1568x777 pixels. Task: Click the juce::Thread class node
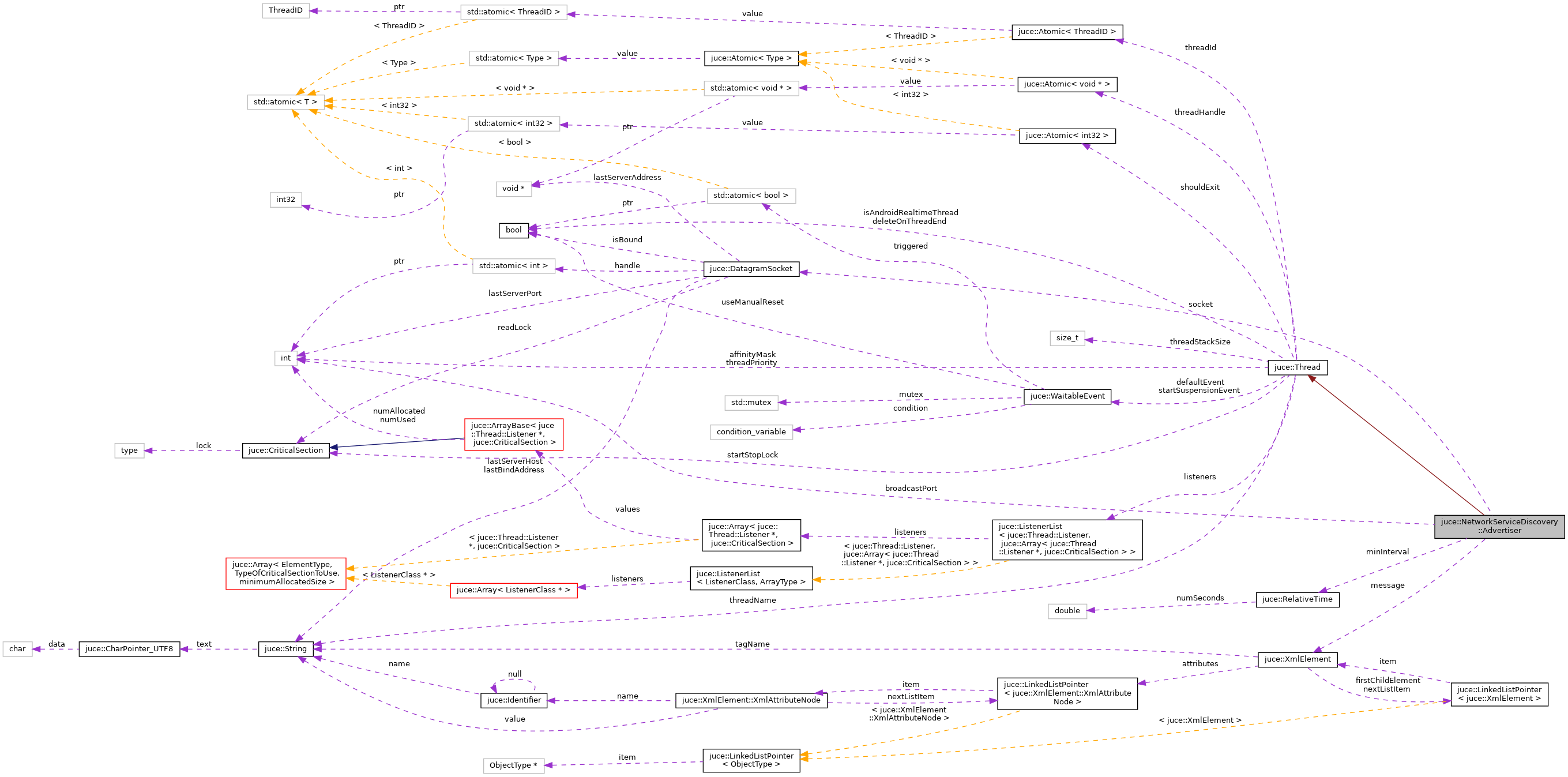pos(1299,367)
